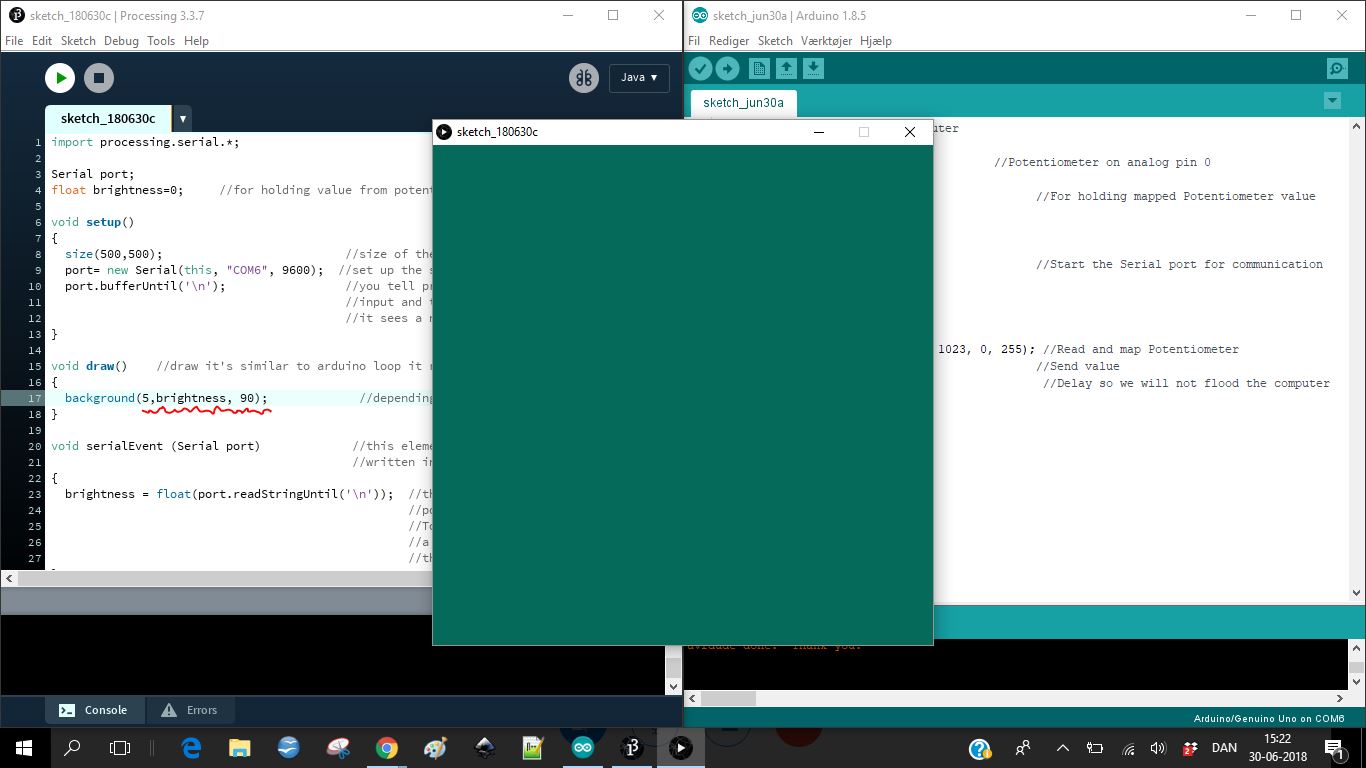The width and height of the screenshot is (1366, 768).
Task: Open the Arduino tab options dropdown arrow
Action: tap(1332, 101)
